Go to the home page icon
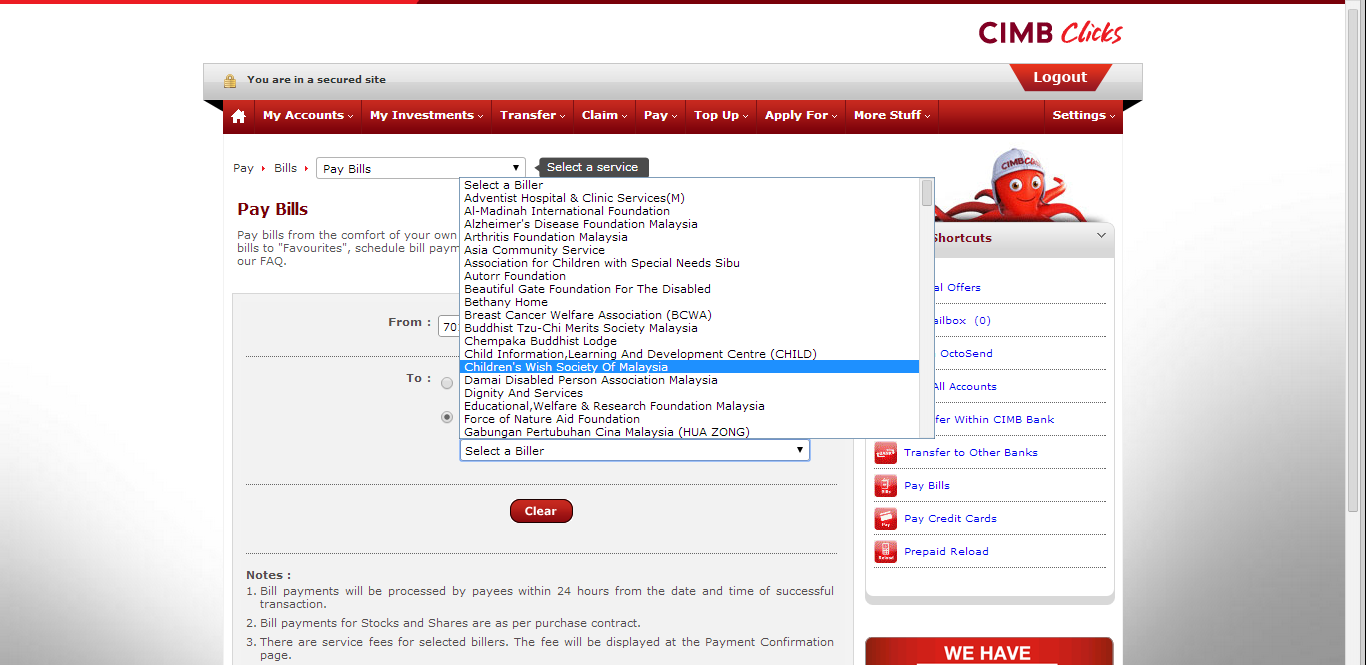Image resolution: width=1366 pixels, height=665 pixels. pyautogui.click(x=238, y=116)
